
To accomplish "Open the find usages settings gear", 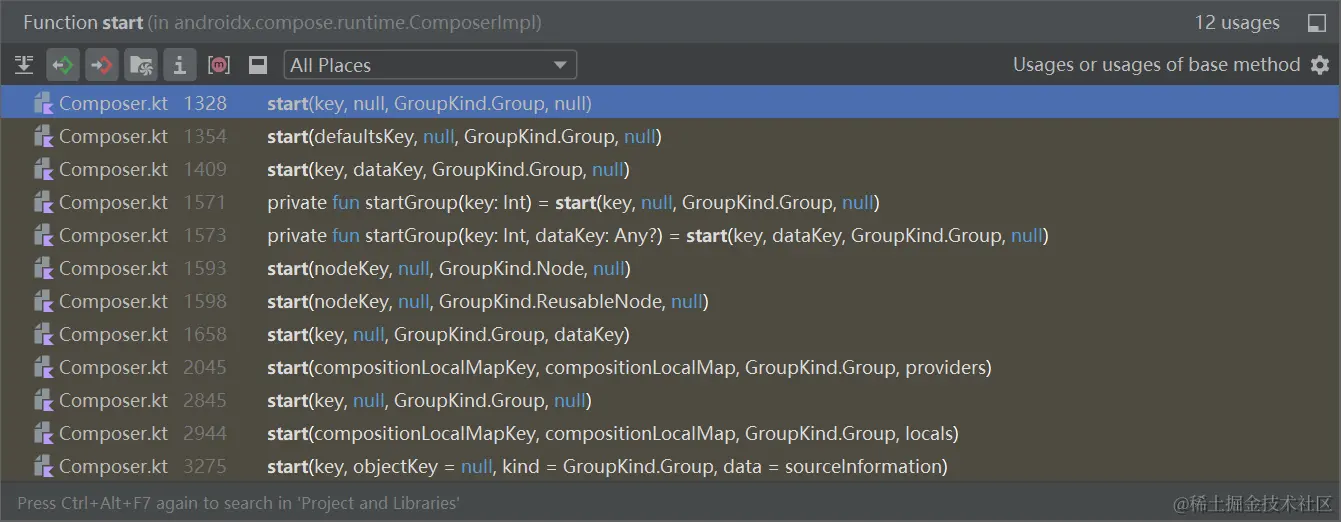I will [x=1320, y=65].
